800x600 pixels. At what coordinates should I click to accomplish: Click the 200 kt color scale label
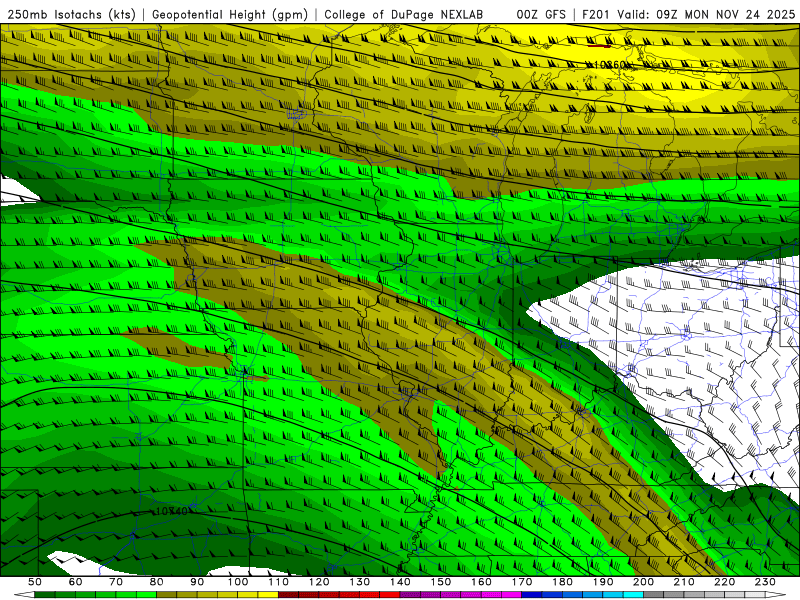point(643,582)
